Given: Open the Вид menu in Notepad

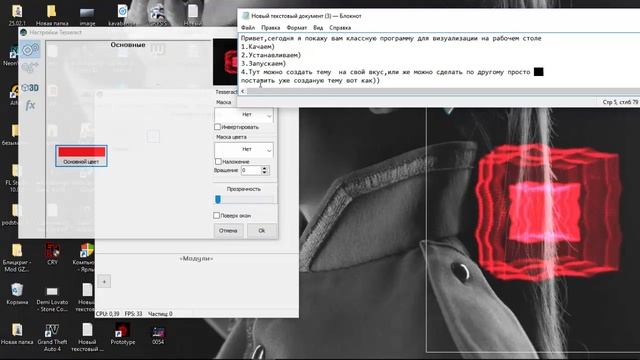Looking at the screenshot, I should (318, 28).
